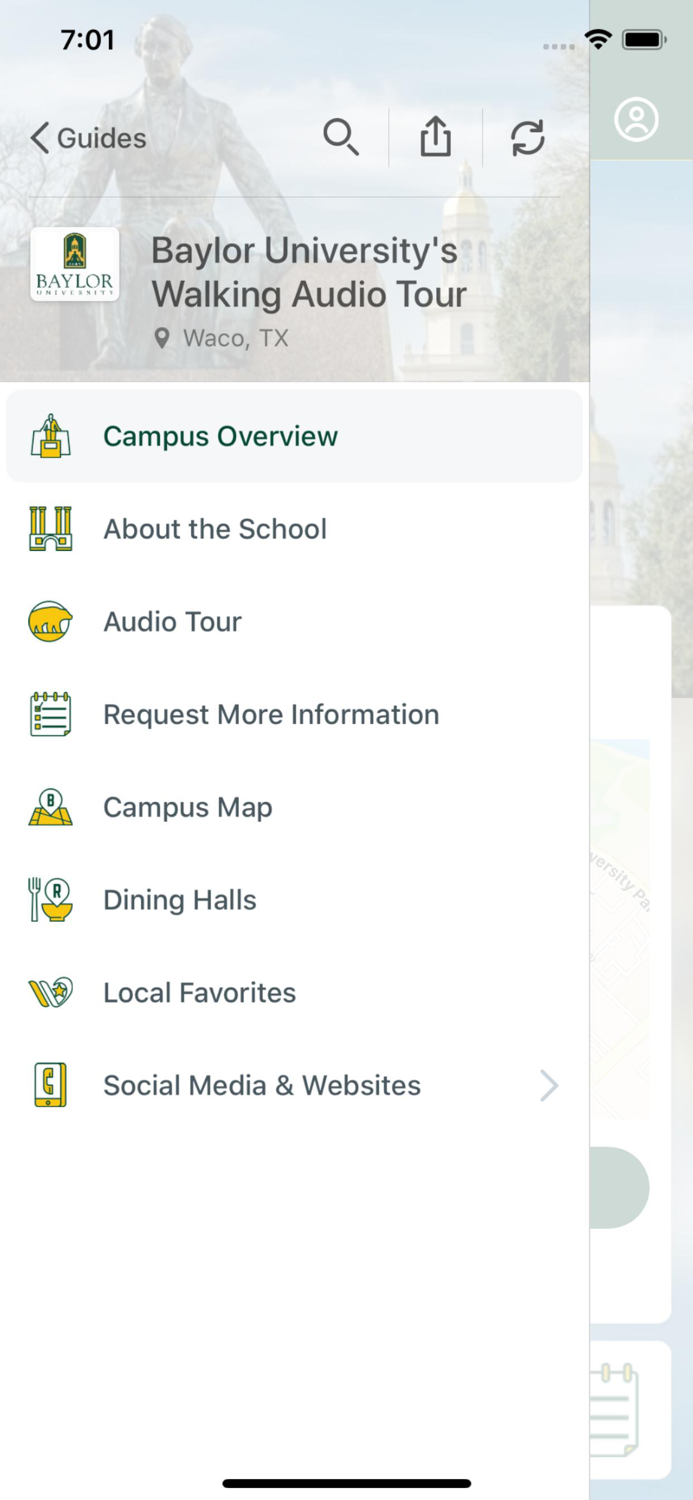Screen dimensions: 693x1500
Task: Tap the fork-and-bowl icon for Dining Halls
Action: coord(50,899)
